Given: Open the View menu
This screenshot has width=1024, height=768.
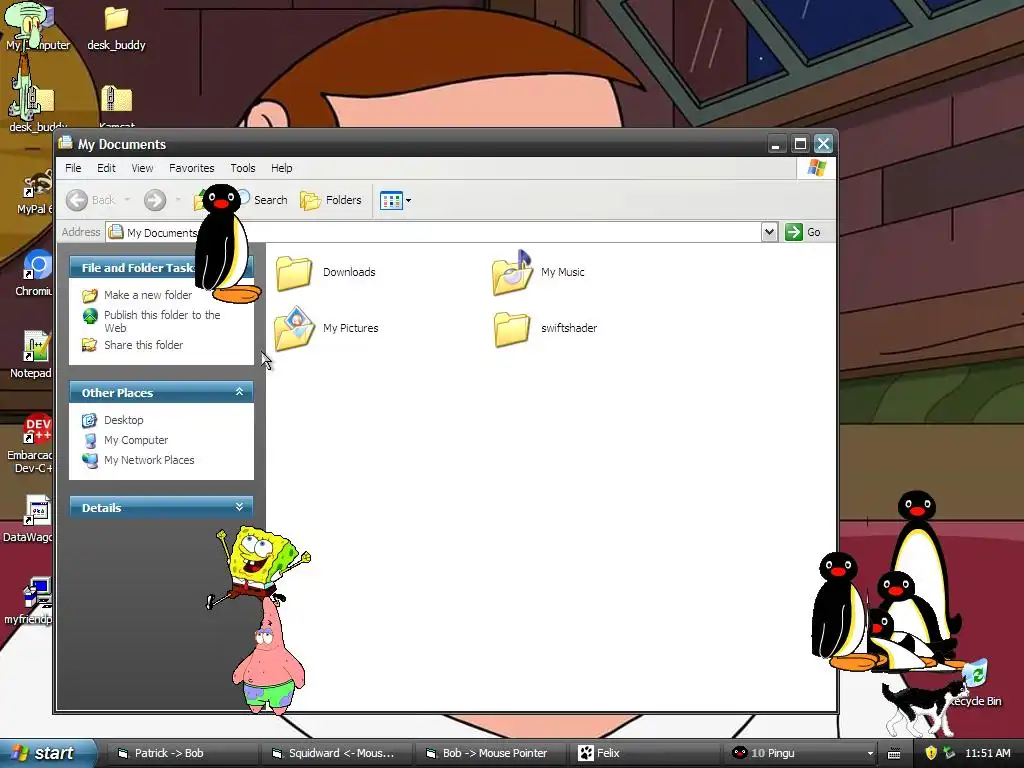Looking at the screenshot, I should pos(142,168).
